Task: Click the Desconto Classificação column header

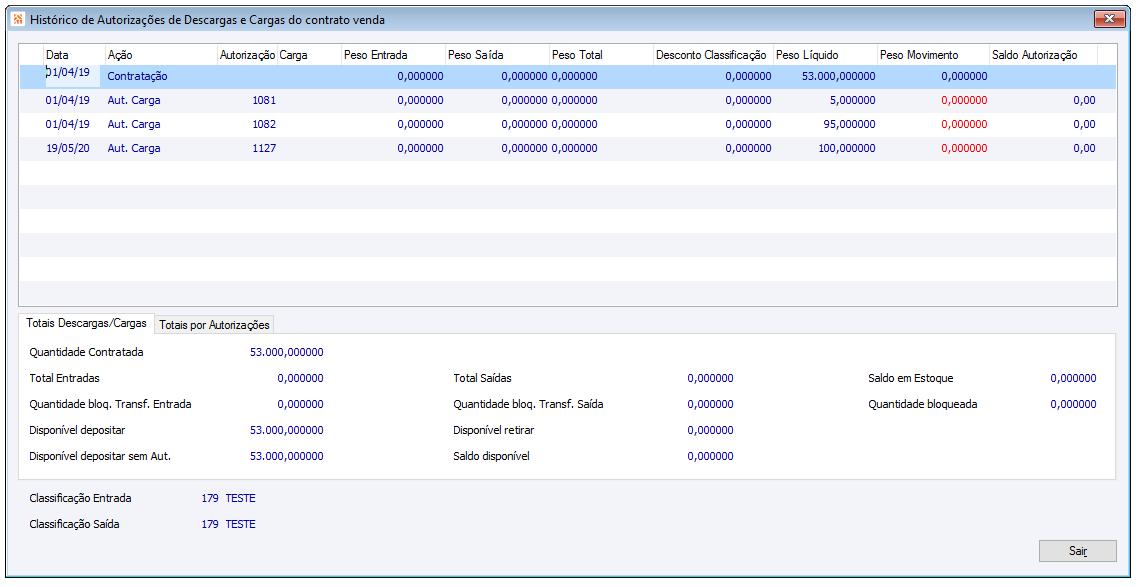Action: click(711, 55)
